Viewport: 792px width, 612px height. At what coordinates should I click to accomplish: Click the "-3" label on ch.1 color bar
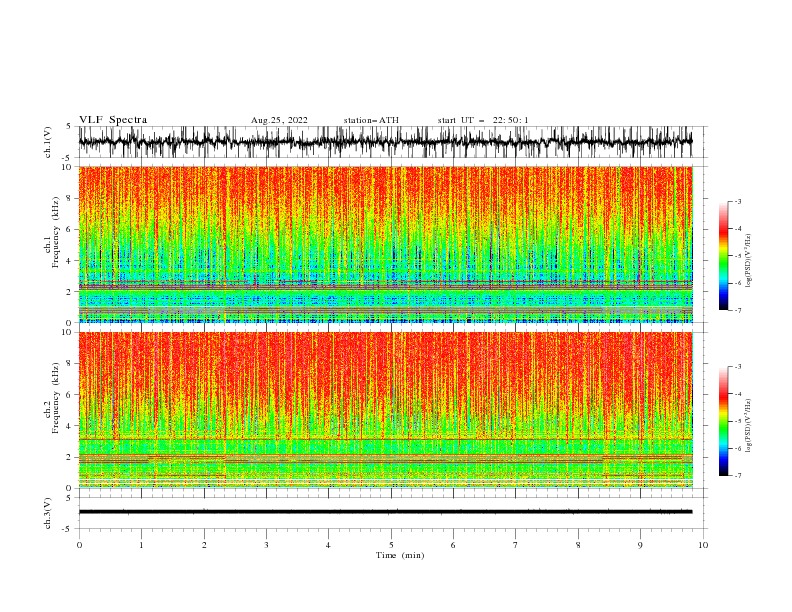(737, 201)
